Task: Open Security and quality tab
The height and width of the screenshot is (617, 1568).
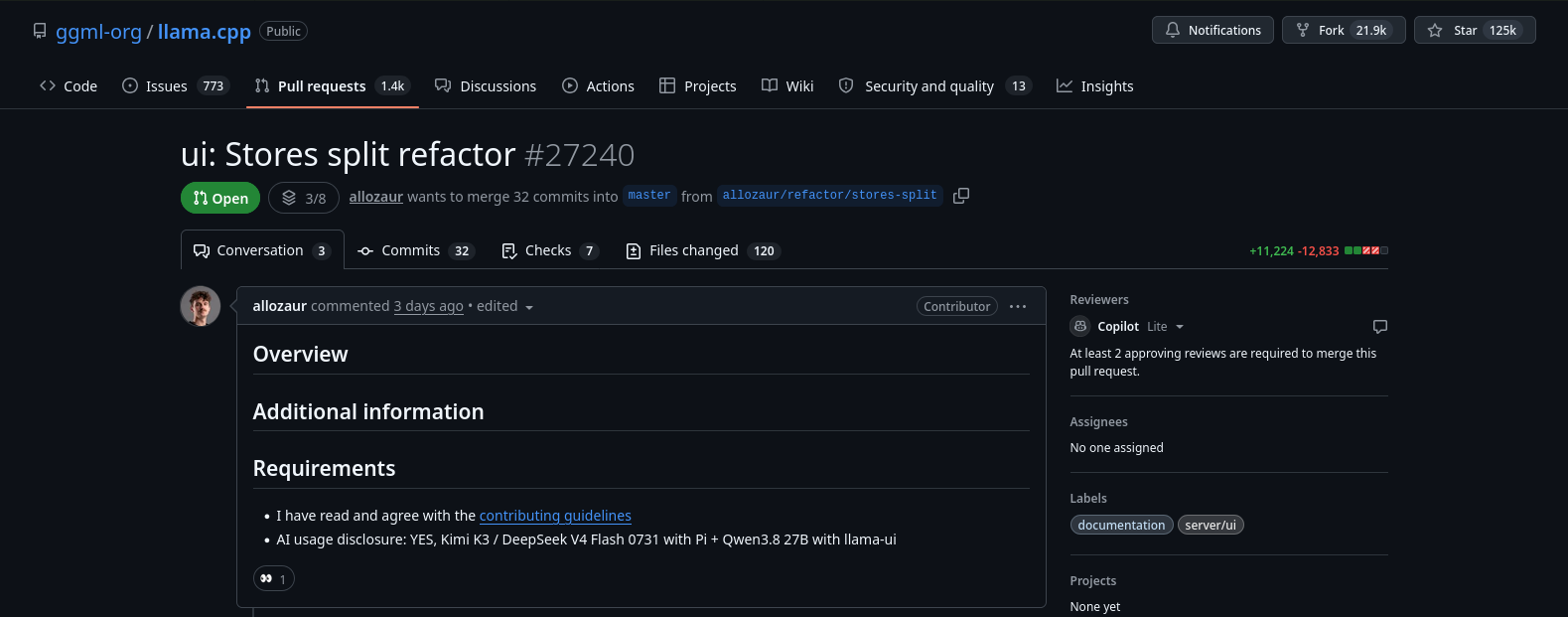Action: point(934,86)
